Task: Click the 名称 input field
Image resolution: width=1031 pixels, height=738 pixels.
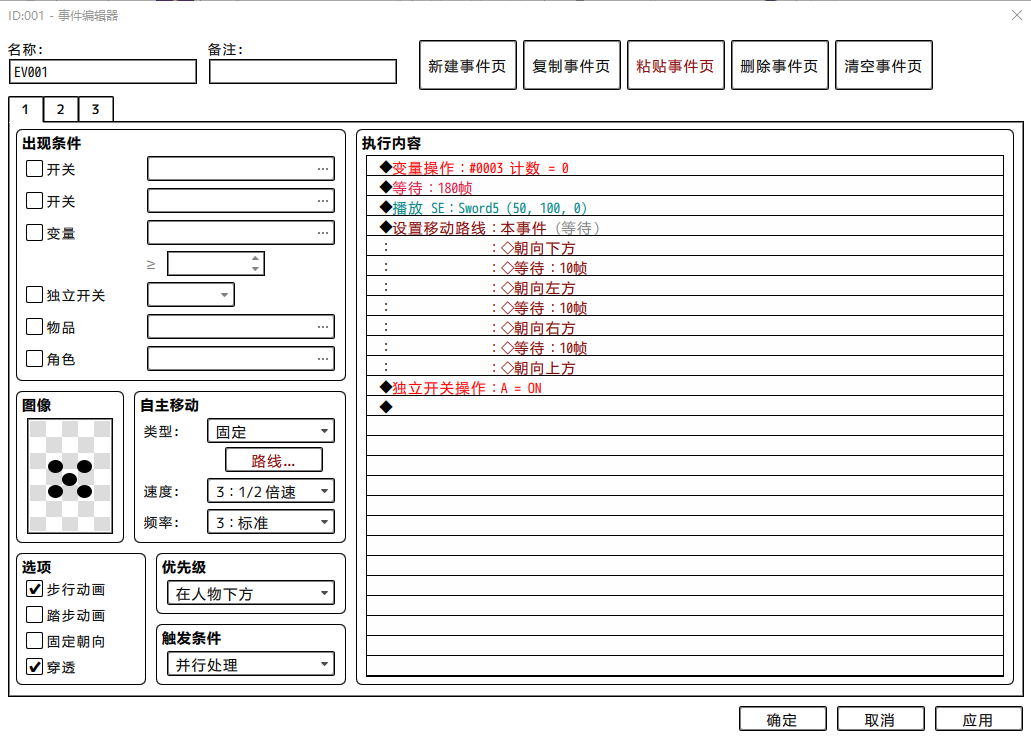Action: [103, 72]
